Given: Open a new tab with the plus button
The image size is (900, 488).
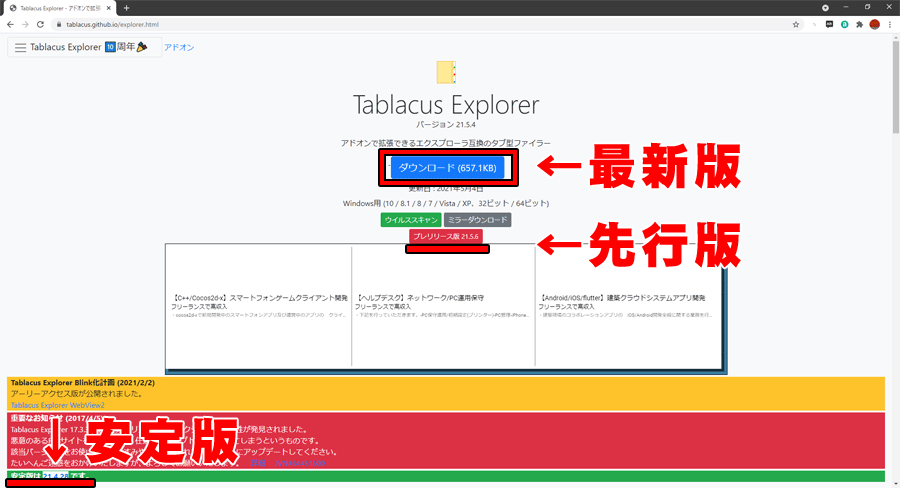Looking at the screenshot, I should tap(126, 8).
